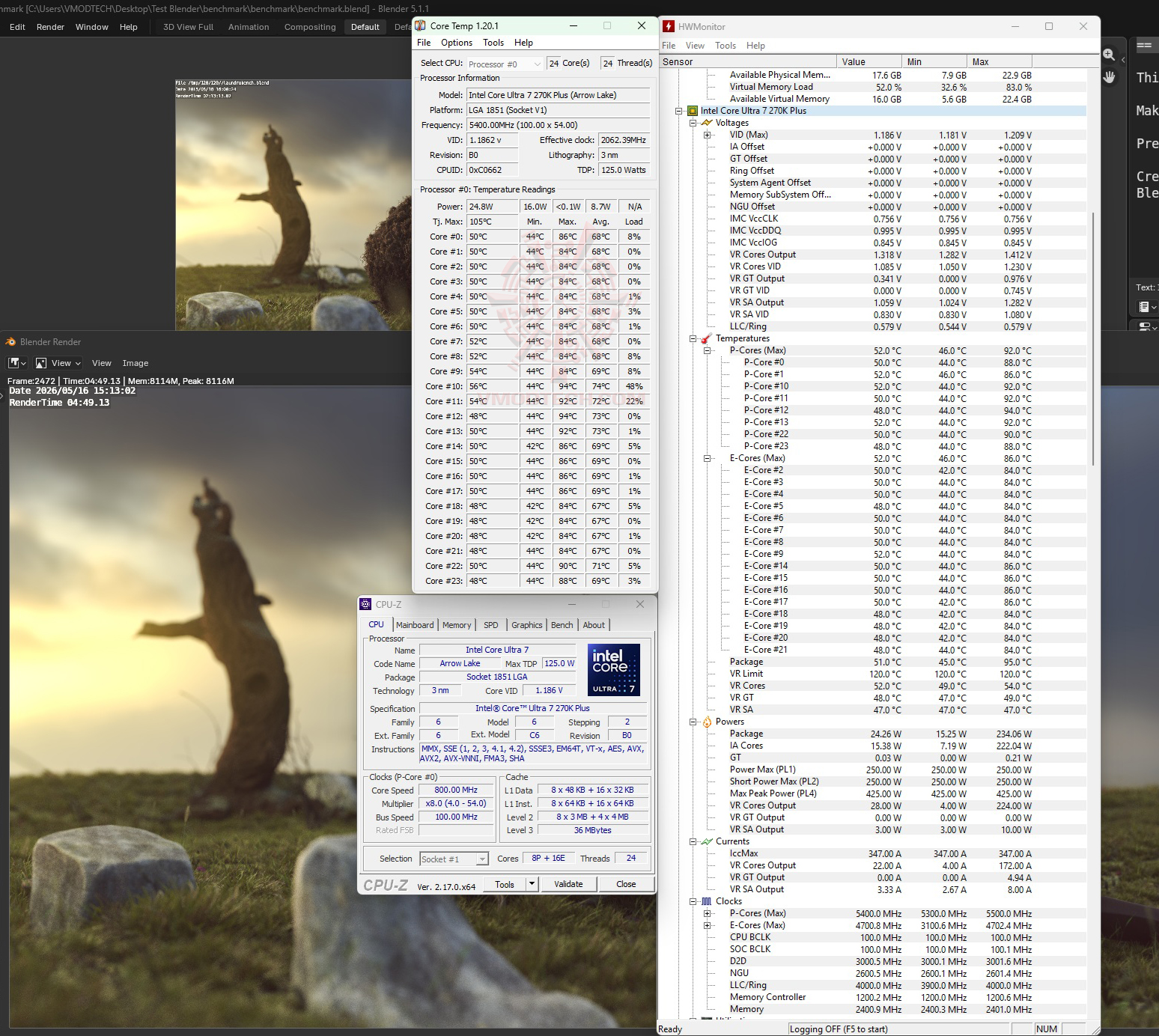Open the View mode dropdown in Blender Render
This screenshot has width=1159, height=1036.
point(58,363)
